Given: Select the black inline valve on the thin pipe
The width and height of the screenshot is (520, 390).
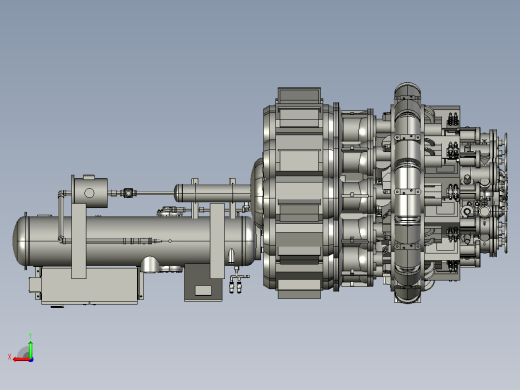Looking at the screenshot, I should 128,193.
